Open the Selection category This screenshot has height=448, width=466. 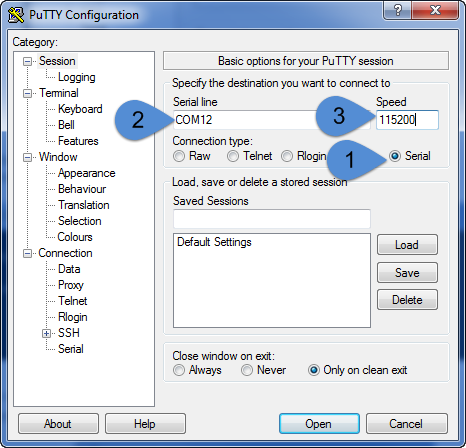coord(79,221)
